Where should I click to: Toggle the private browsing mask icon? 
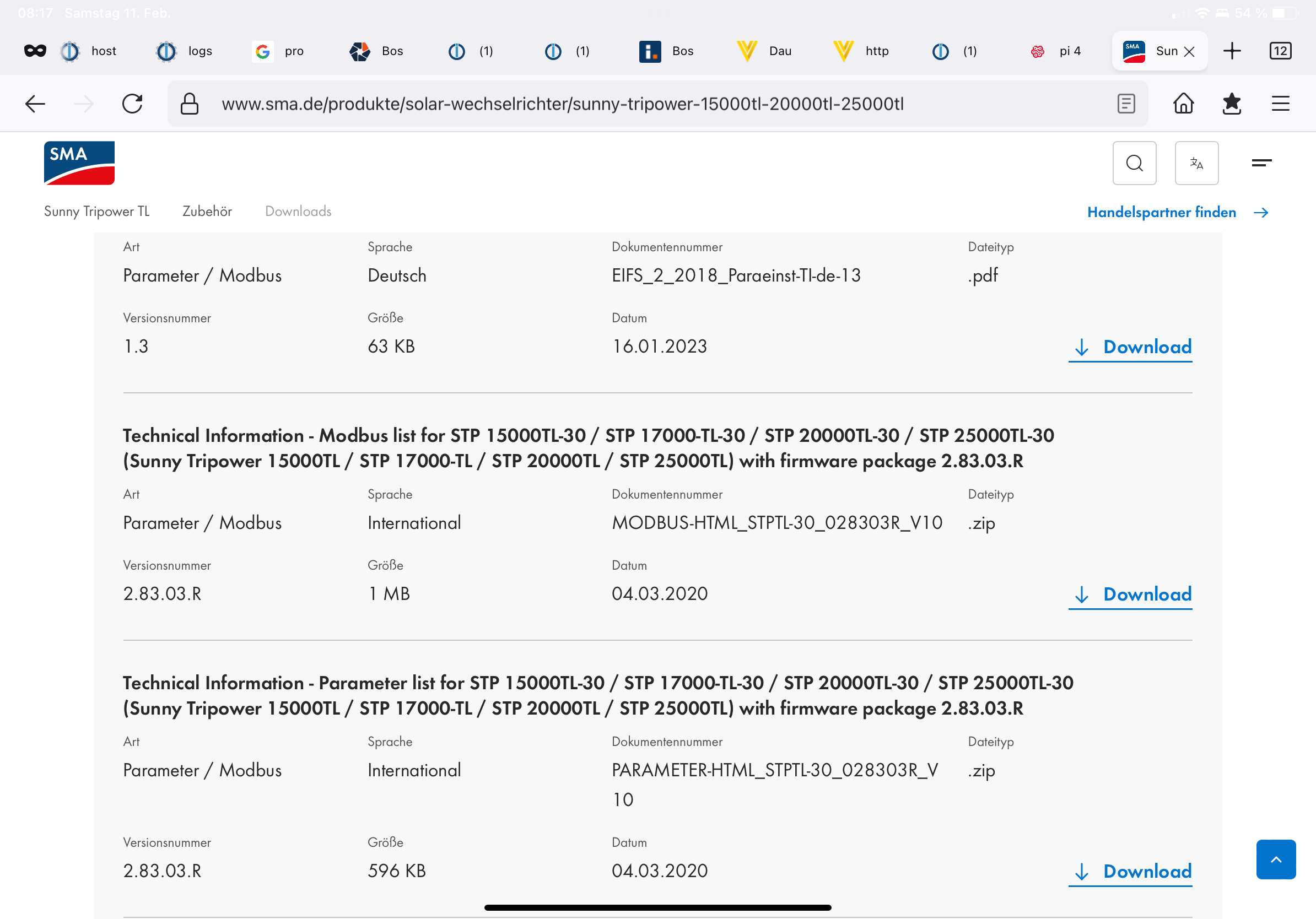(35, 51)
